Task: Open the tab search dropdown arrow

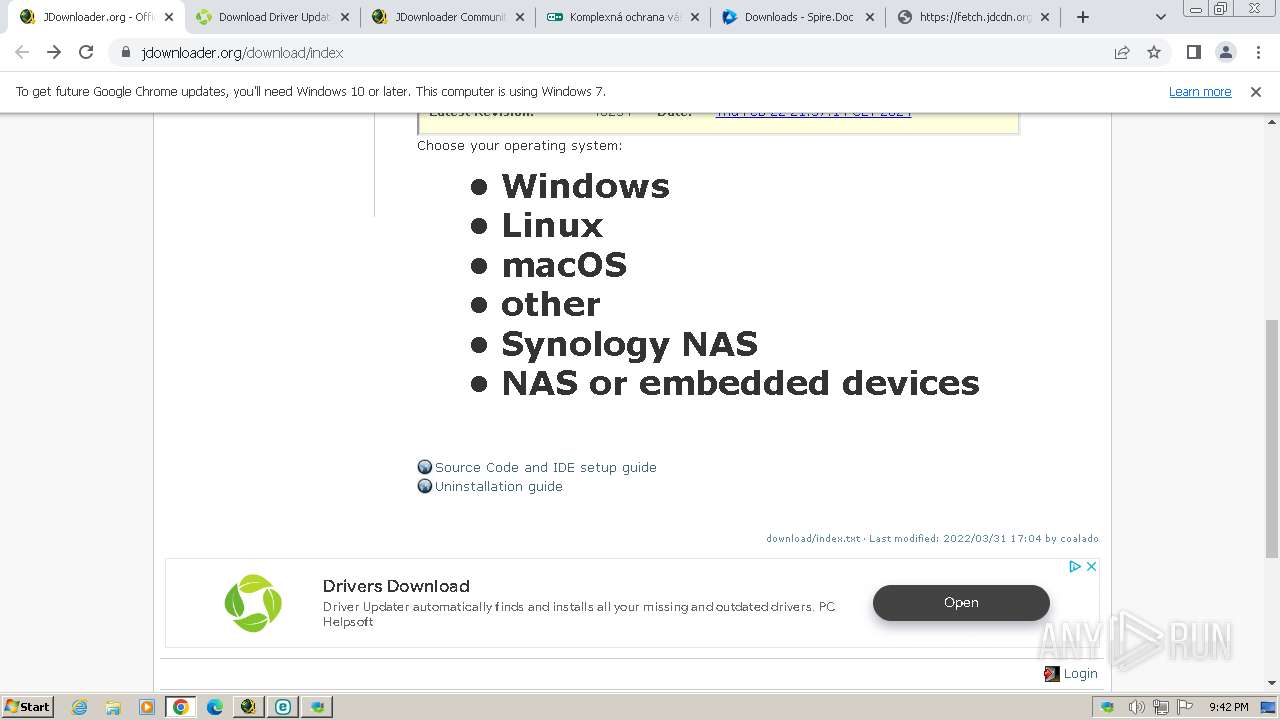Action: pos(1161,17)
